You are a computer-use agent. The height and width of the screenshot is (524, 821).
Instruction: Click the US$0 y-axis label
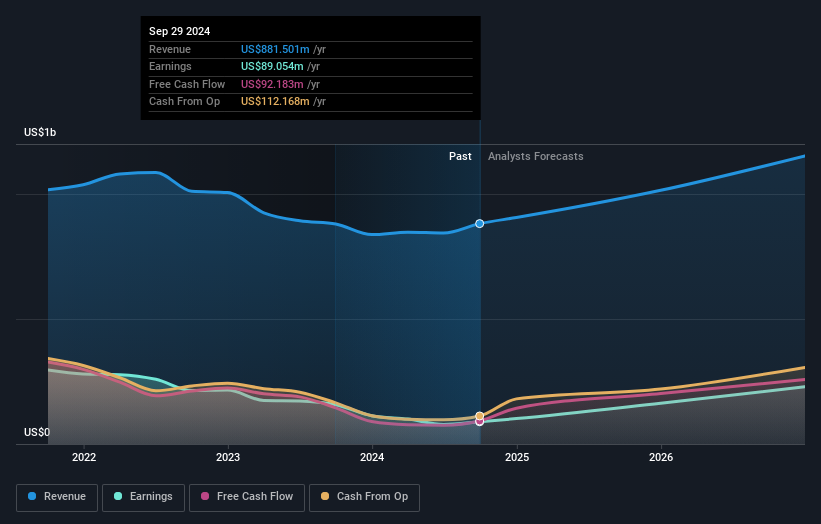point(37,432)
